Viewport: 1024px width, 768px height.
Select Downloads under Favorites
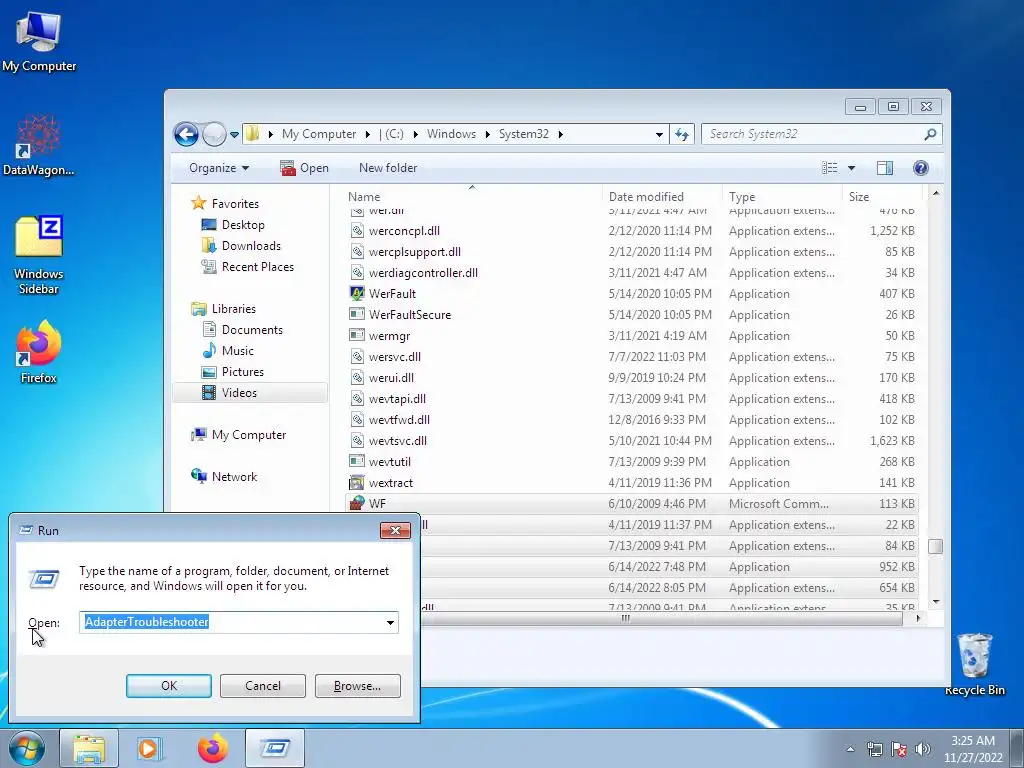(x=251, y=246)
